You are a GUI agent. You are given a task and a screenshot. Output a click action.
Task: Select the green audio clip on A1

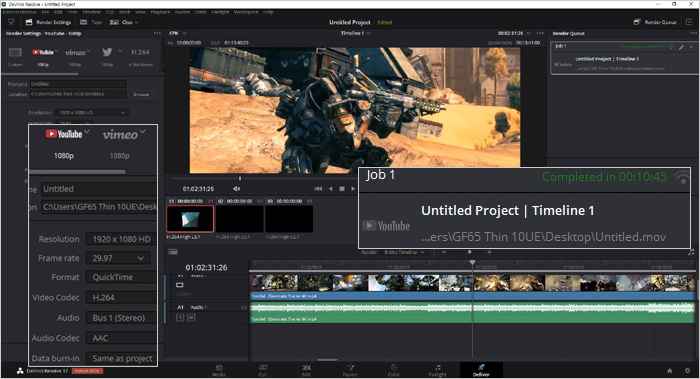coord(472,313)
